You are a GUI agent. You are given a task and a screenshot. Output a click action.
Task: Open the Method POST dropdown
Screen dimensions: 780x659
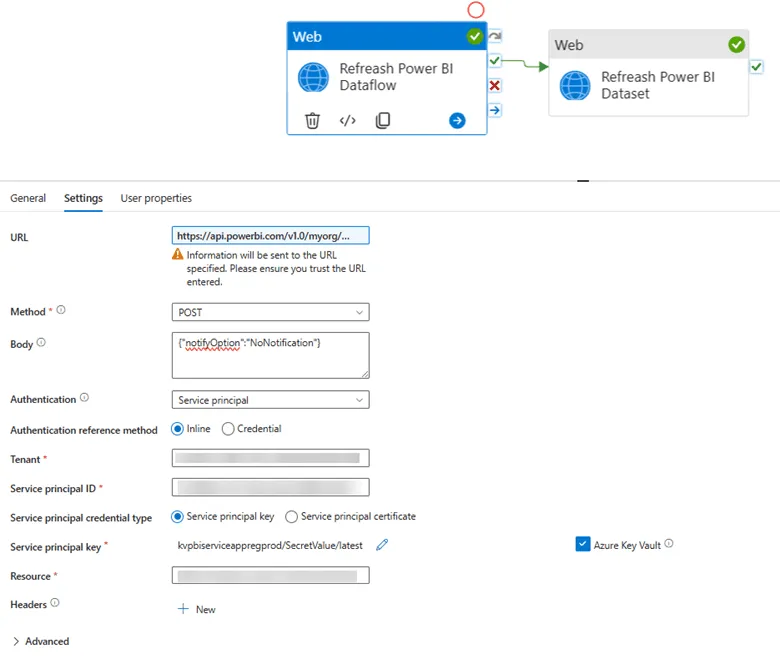point(270,312)
